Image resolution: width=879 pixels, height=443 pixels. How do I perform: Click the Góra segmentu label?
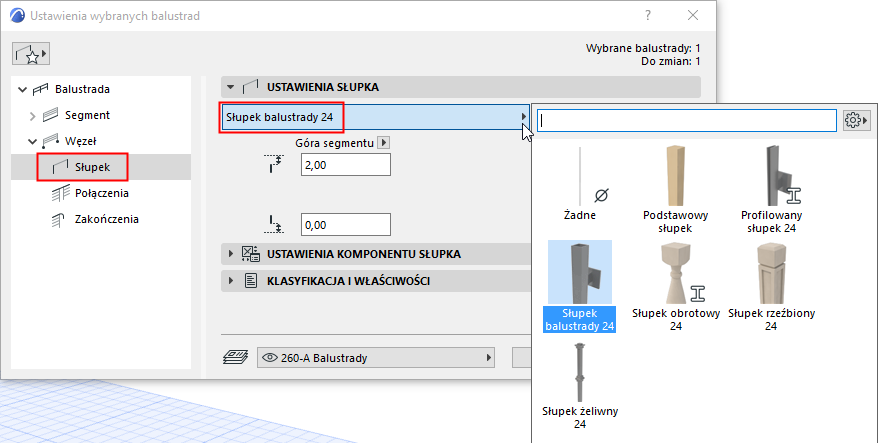click(x=334, y=143)
